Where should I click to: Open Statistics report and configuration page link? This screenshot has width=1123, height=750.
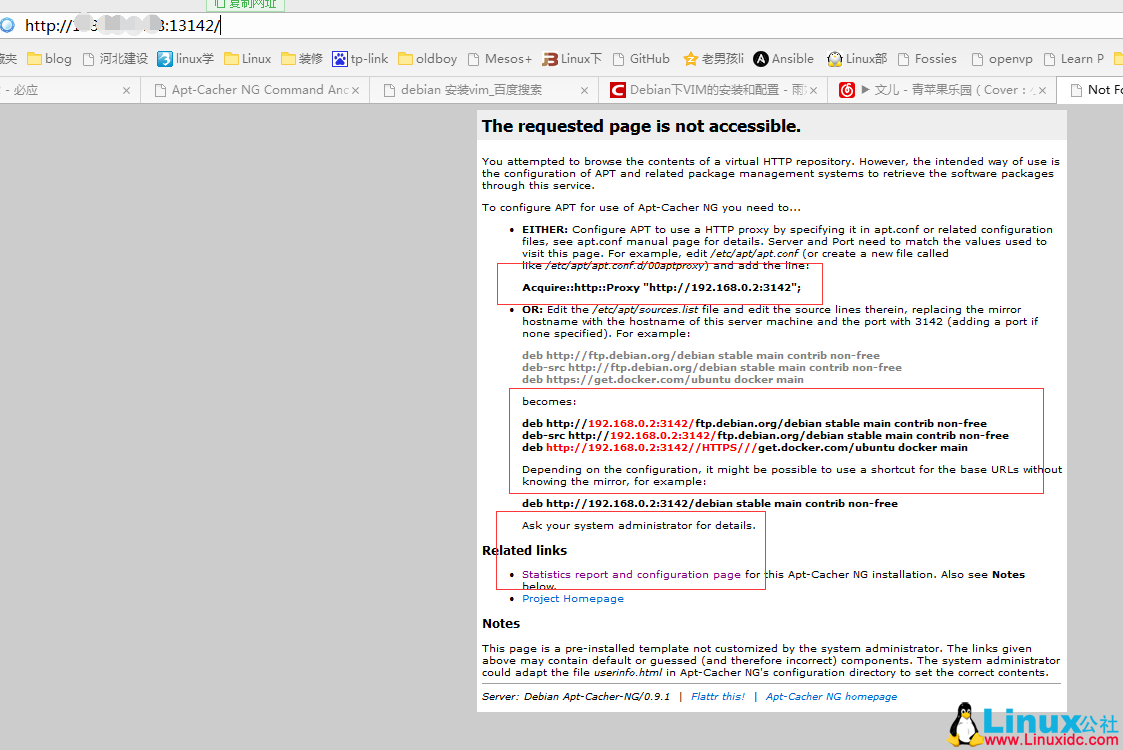[631, 575]
